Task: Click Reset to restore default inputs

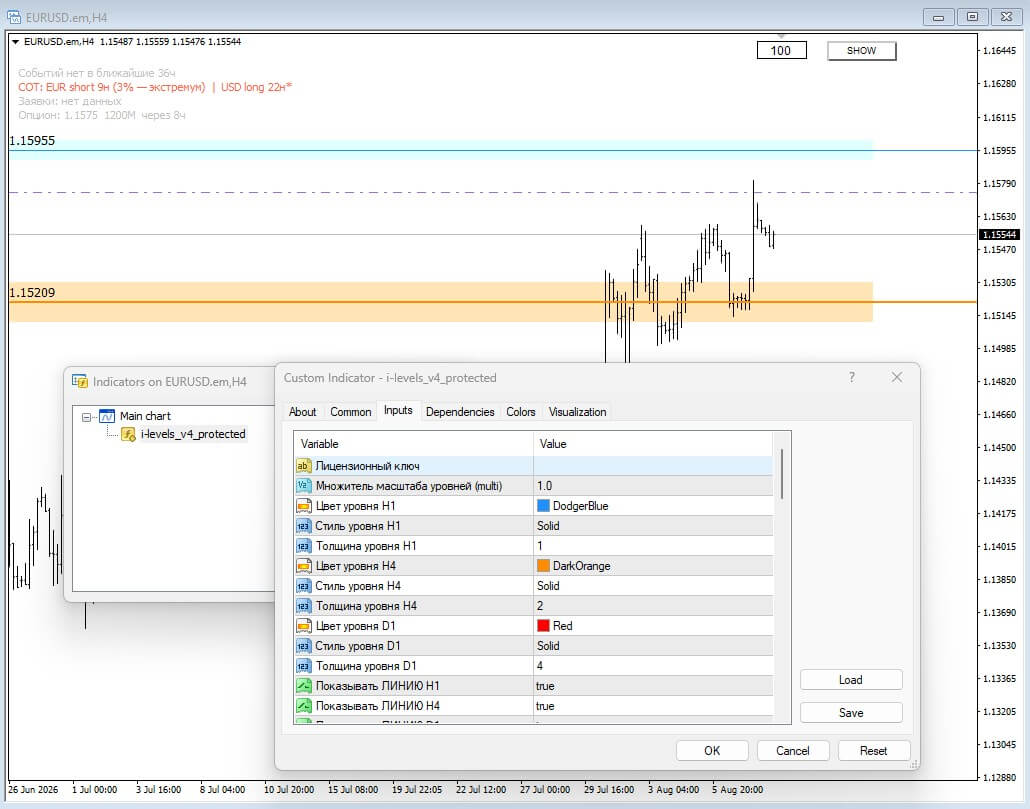Action: [874, 751]
